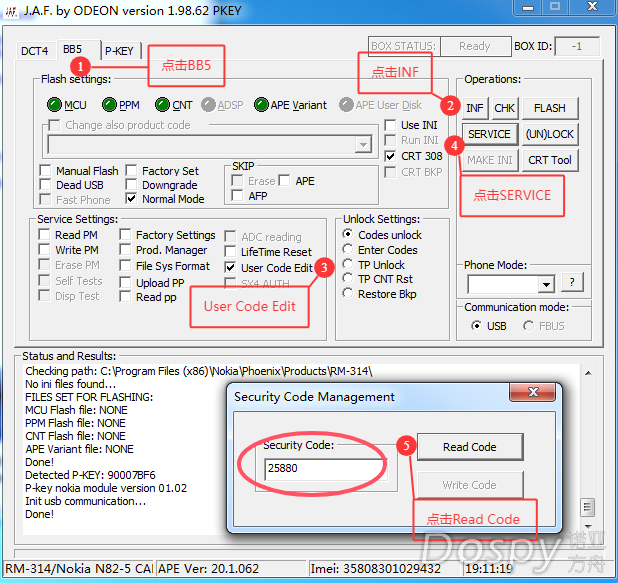
Task: Select Restore Bkp radio option
Action: pyautogui.click(x=348, y=293)
